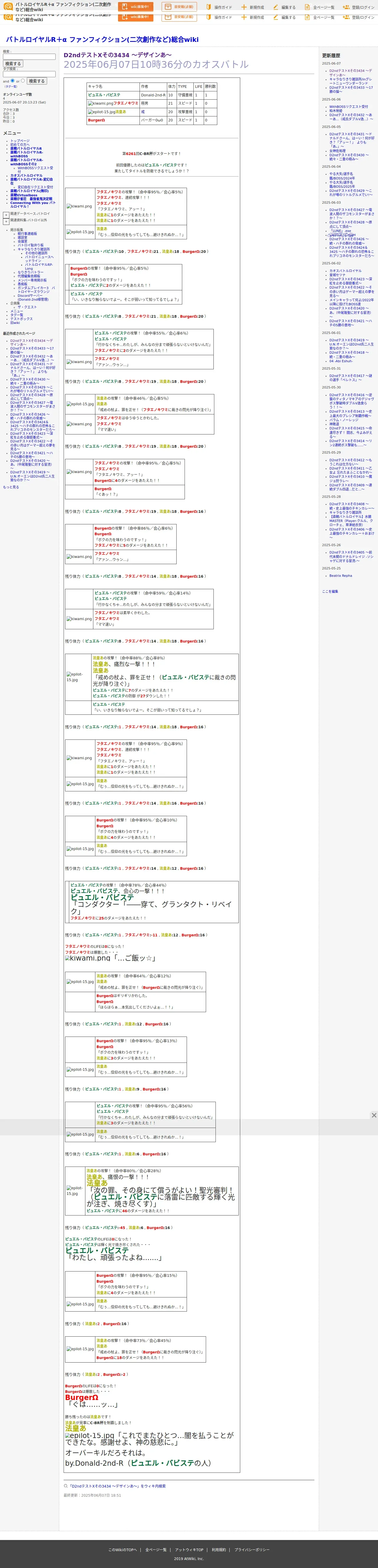The height and width of the screenshot is (1568, 378).
Task: Click もっと見る under recently created pages
Action: tap(11, 487)
